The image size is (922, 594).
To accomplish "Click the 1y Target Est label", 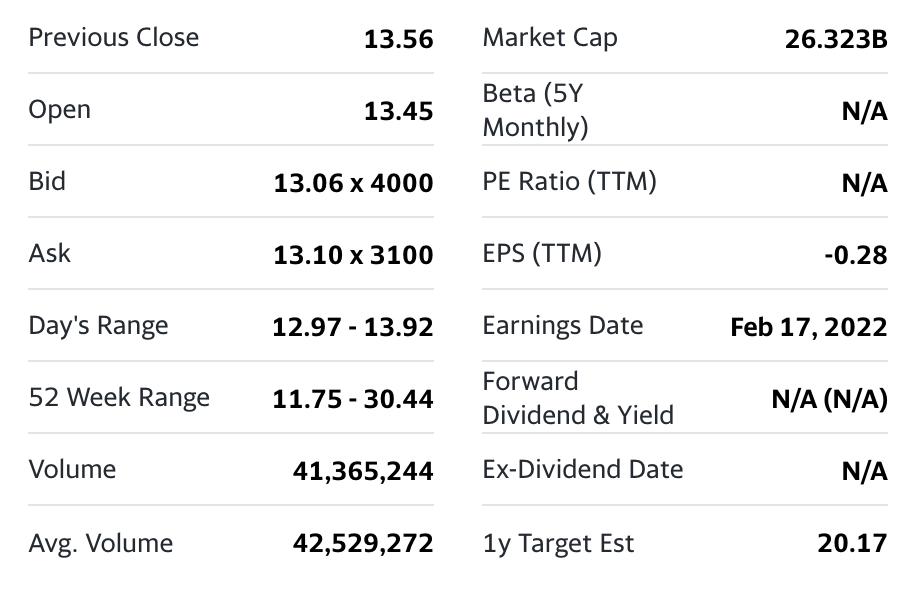I will coord(558,544).
